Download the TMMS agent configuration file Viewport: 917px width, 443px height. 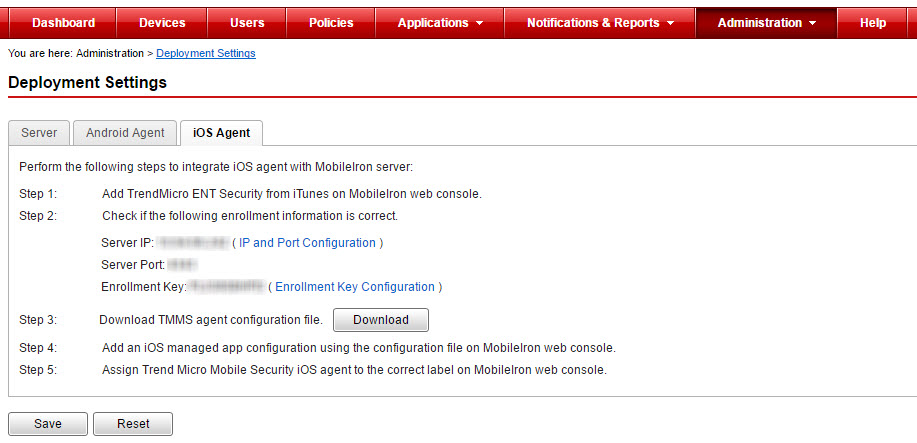click(380, 320)
